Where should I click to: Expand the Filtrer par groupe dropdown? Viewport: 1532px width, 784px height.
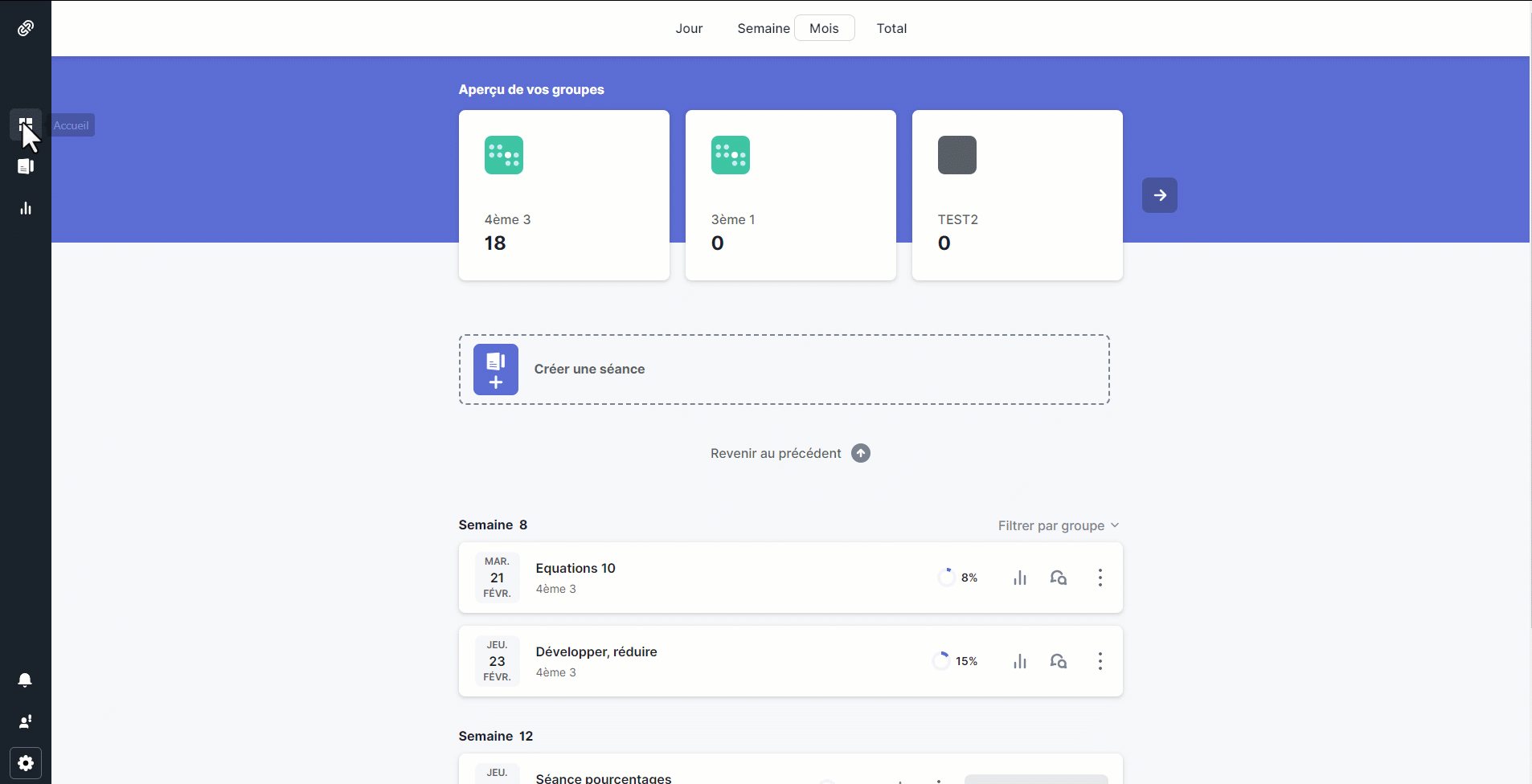[1059, 525]
